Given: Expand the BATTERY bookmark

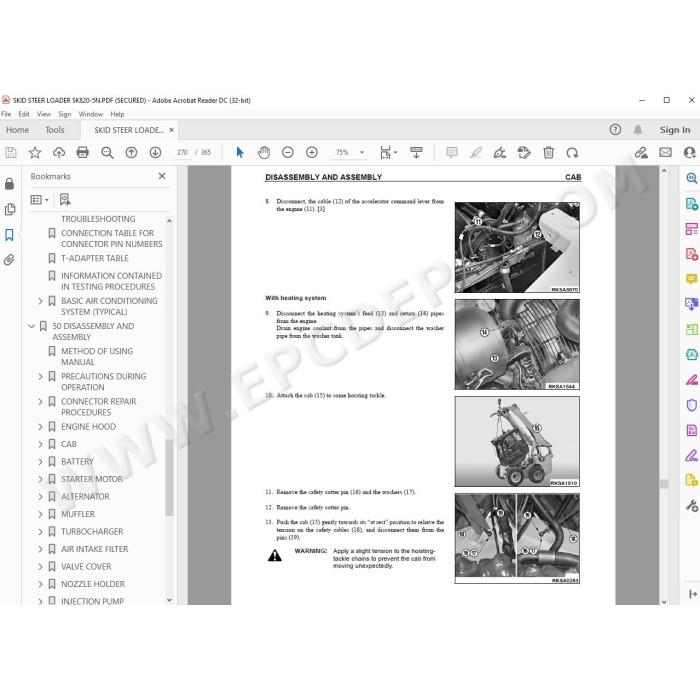Looking at the screenshot, I should click(x=40, y=462).
